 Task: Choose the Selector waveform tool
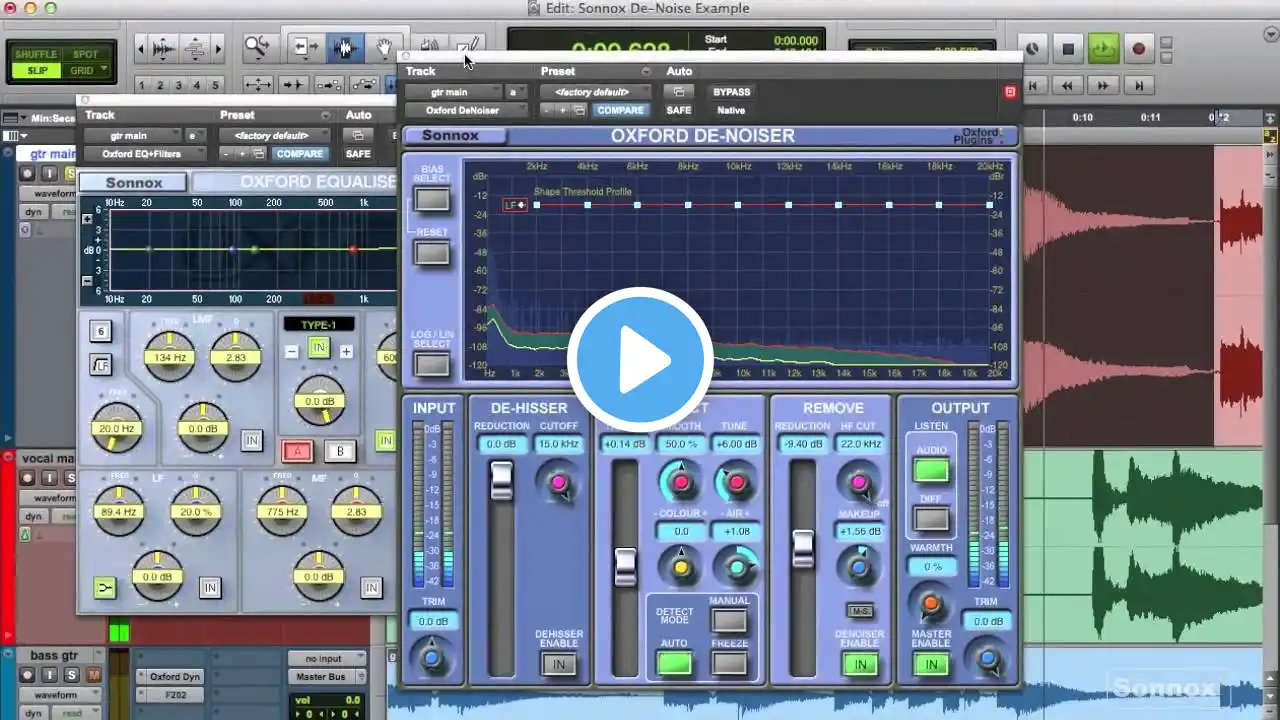345,47
